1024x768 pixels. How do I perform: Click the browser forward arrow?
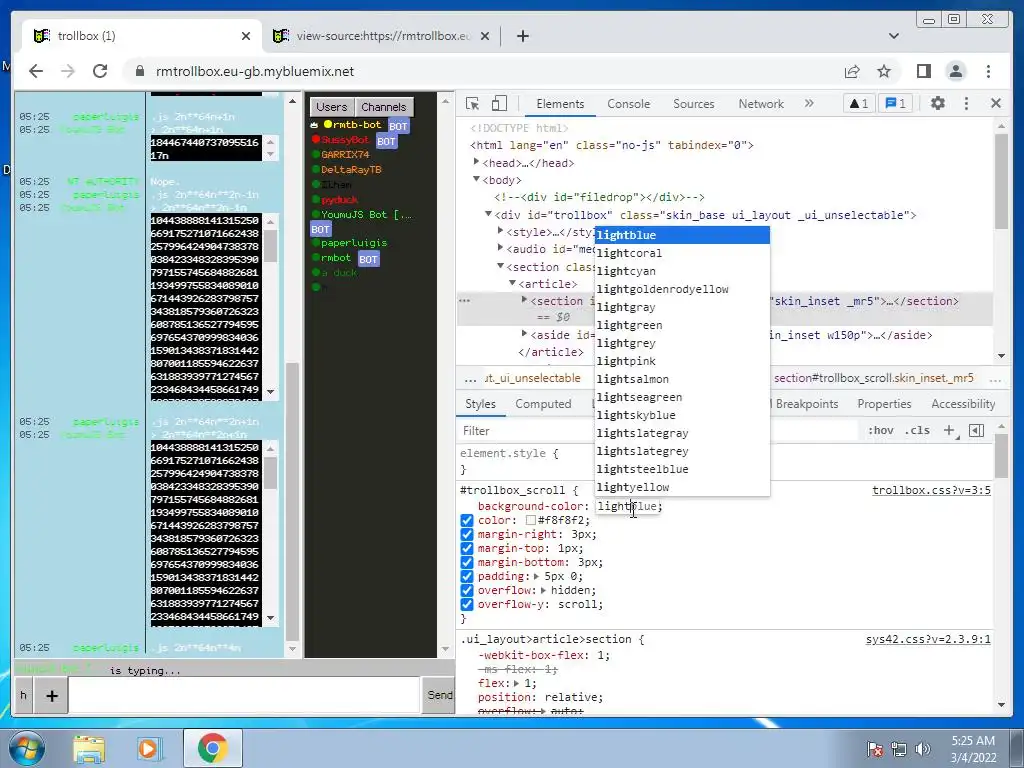[68, 71]
